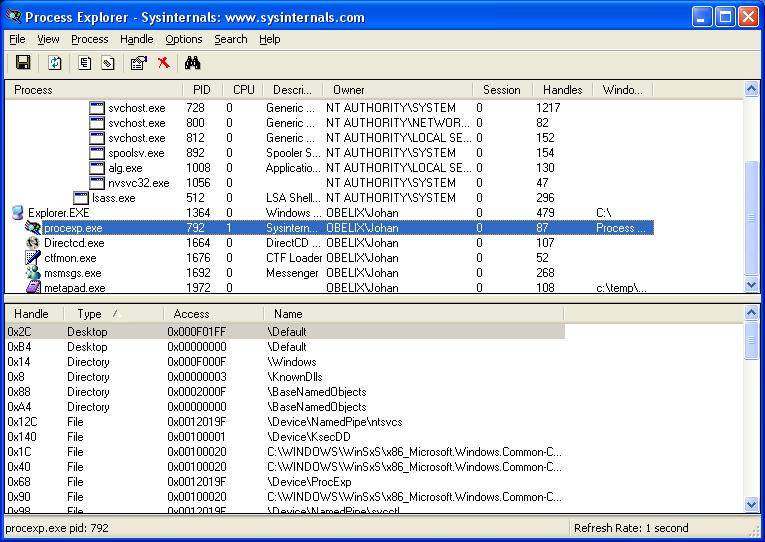
Task: Click handle count 1217 cell
Action: click(x=548, y=108)
